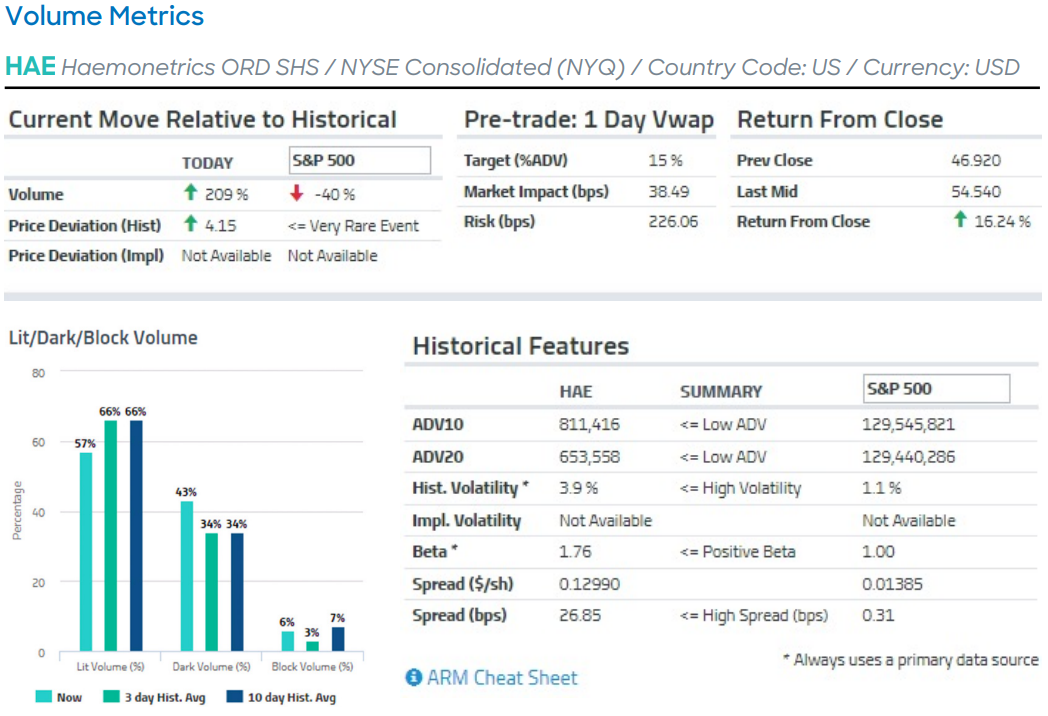Screen dimensions: 1048x716
Task: Click the S&P 500 ADV20 value 129,440,286
Action: coord(908,457)
